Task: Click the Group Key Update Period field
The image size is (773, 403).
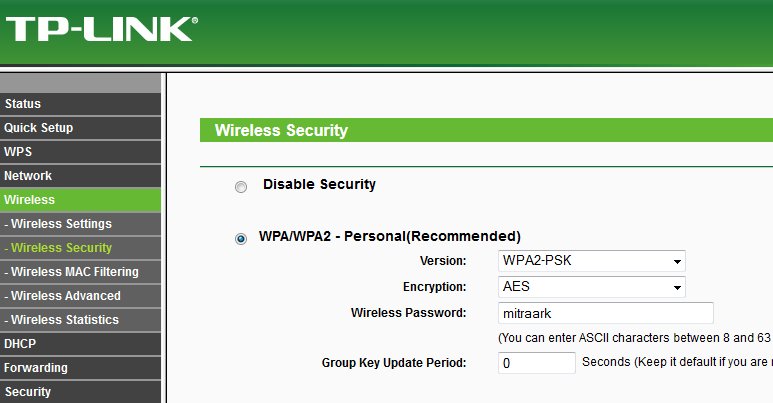Action: [x=536, y=363]
